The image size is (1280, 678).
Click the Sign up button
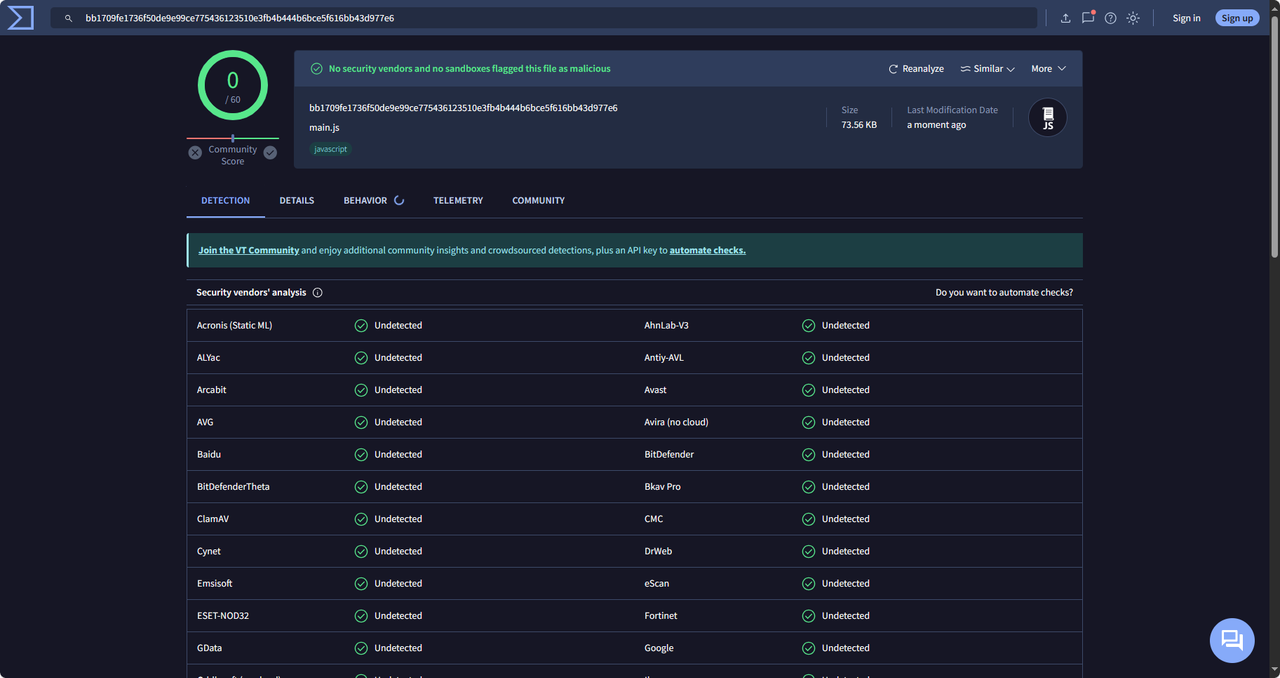[1237, 18]
